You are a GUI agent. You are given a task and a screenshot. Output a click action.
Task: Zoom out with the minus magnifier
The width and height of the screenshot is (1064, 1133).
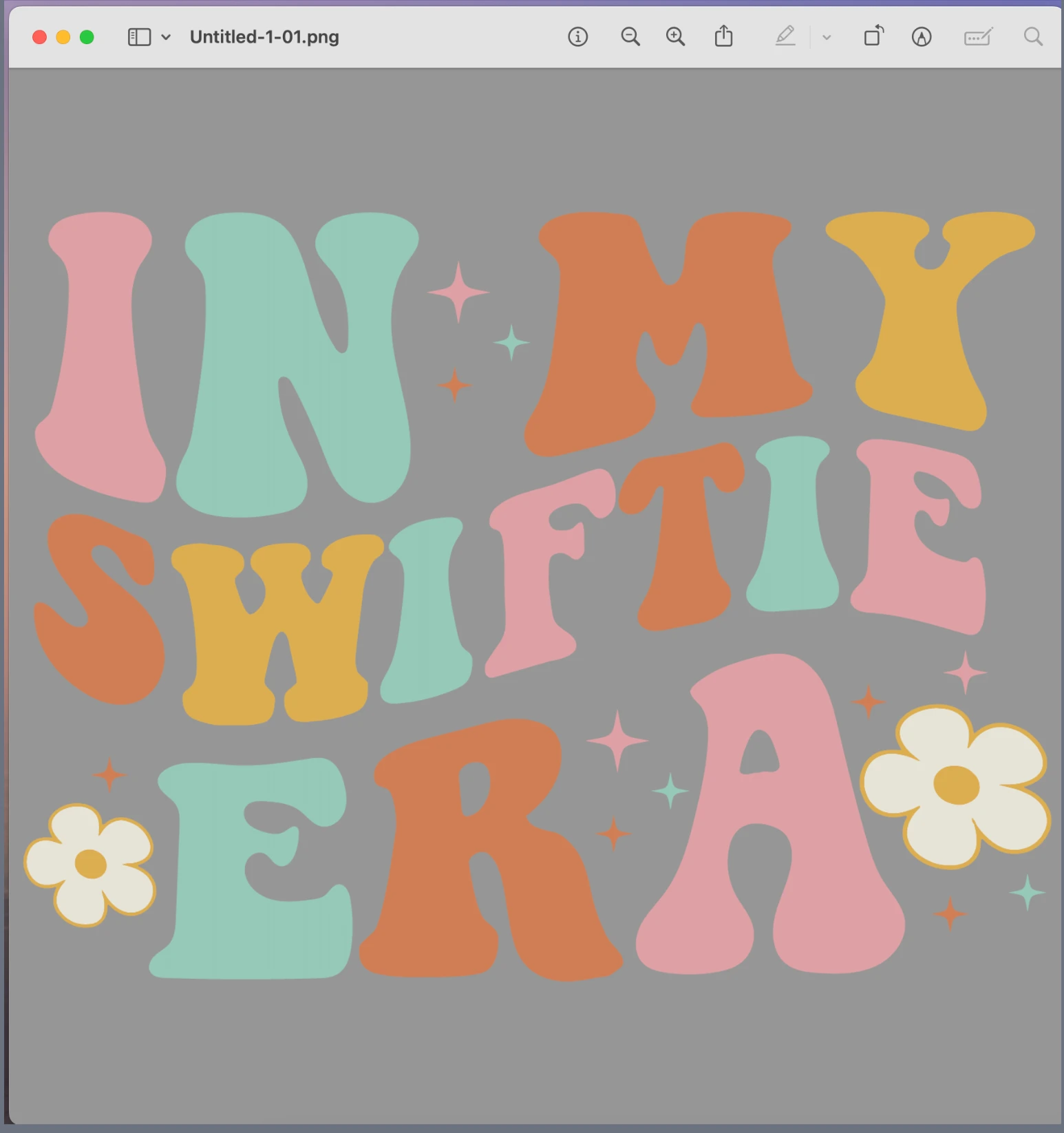coord(630,37)
